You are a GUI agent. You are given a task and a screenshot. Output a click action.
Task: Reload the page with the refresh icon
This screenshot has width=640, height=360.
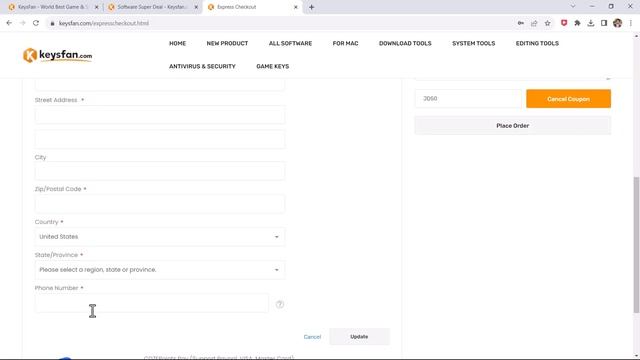pyautogui.click(x=36, y=23)
